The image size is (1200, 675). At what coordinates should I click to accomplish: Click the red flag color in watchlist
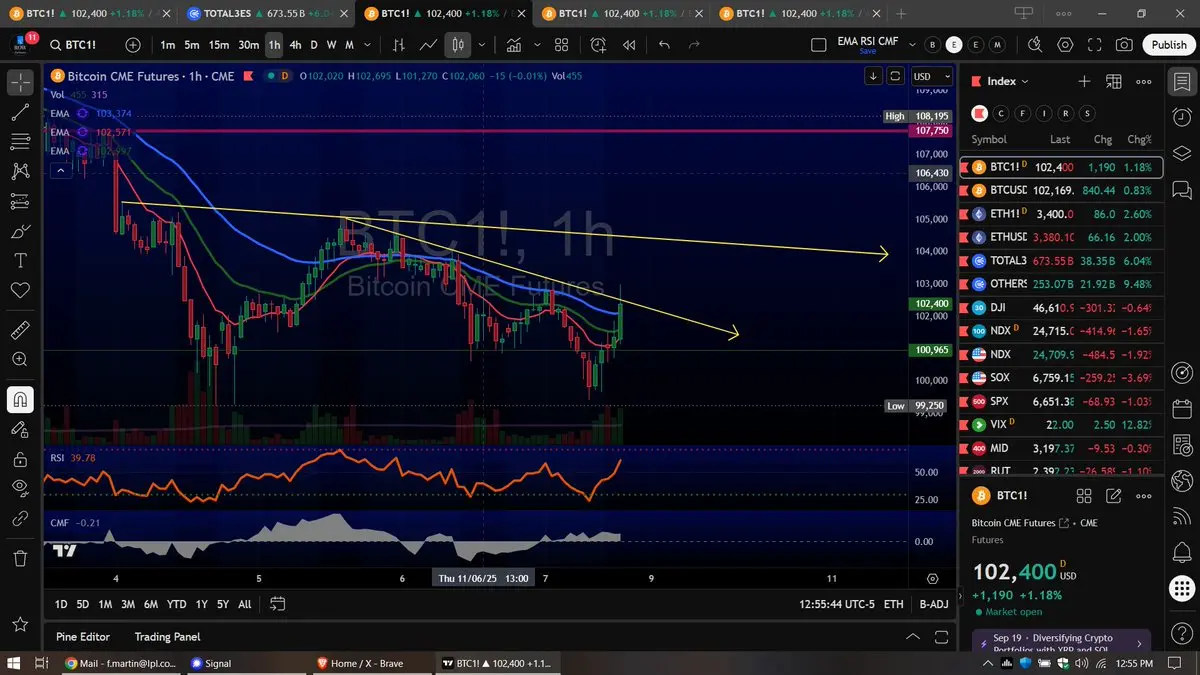pyautogui.click(x=981, y=113)
